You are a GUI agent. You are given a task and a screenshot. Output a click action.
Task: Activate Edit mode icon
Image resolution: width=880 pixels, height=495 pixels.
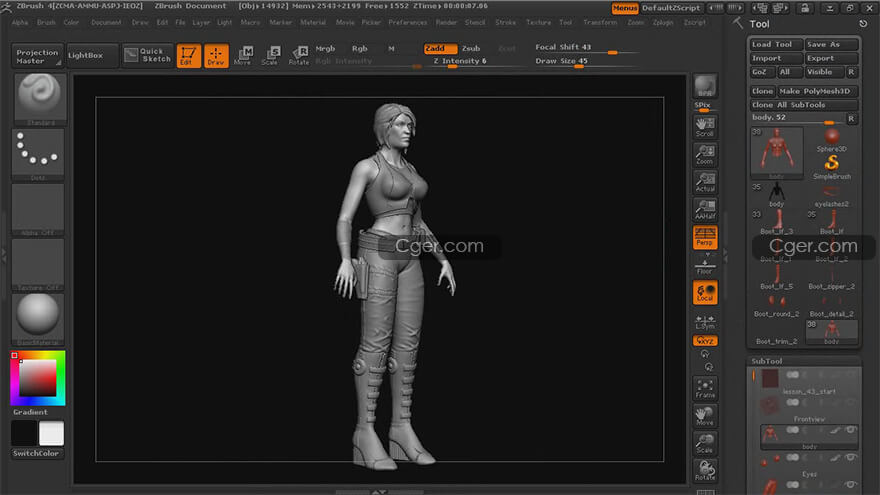(188, 56)
